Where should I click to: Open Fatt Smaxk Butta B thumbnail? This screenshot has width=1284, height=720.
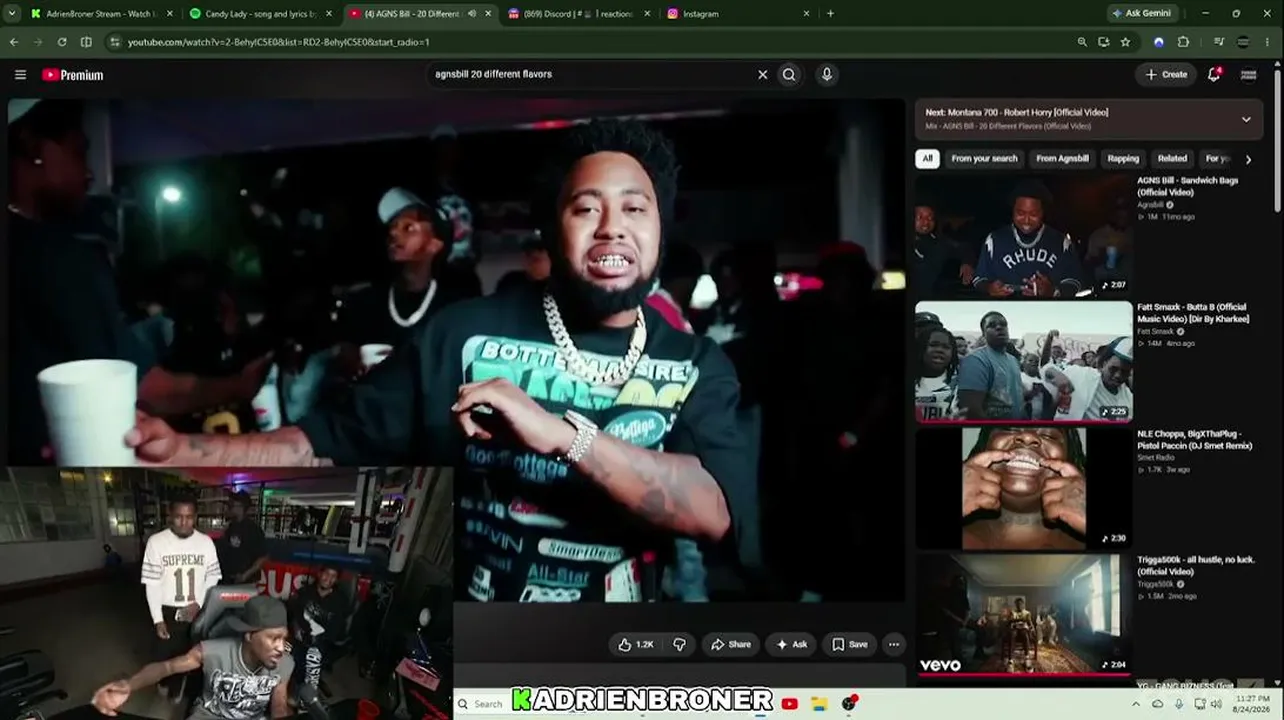pos(1024,362)
